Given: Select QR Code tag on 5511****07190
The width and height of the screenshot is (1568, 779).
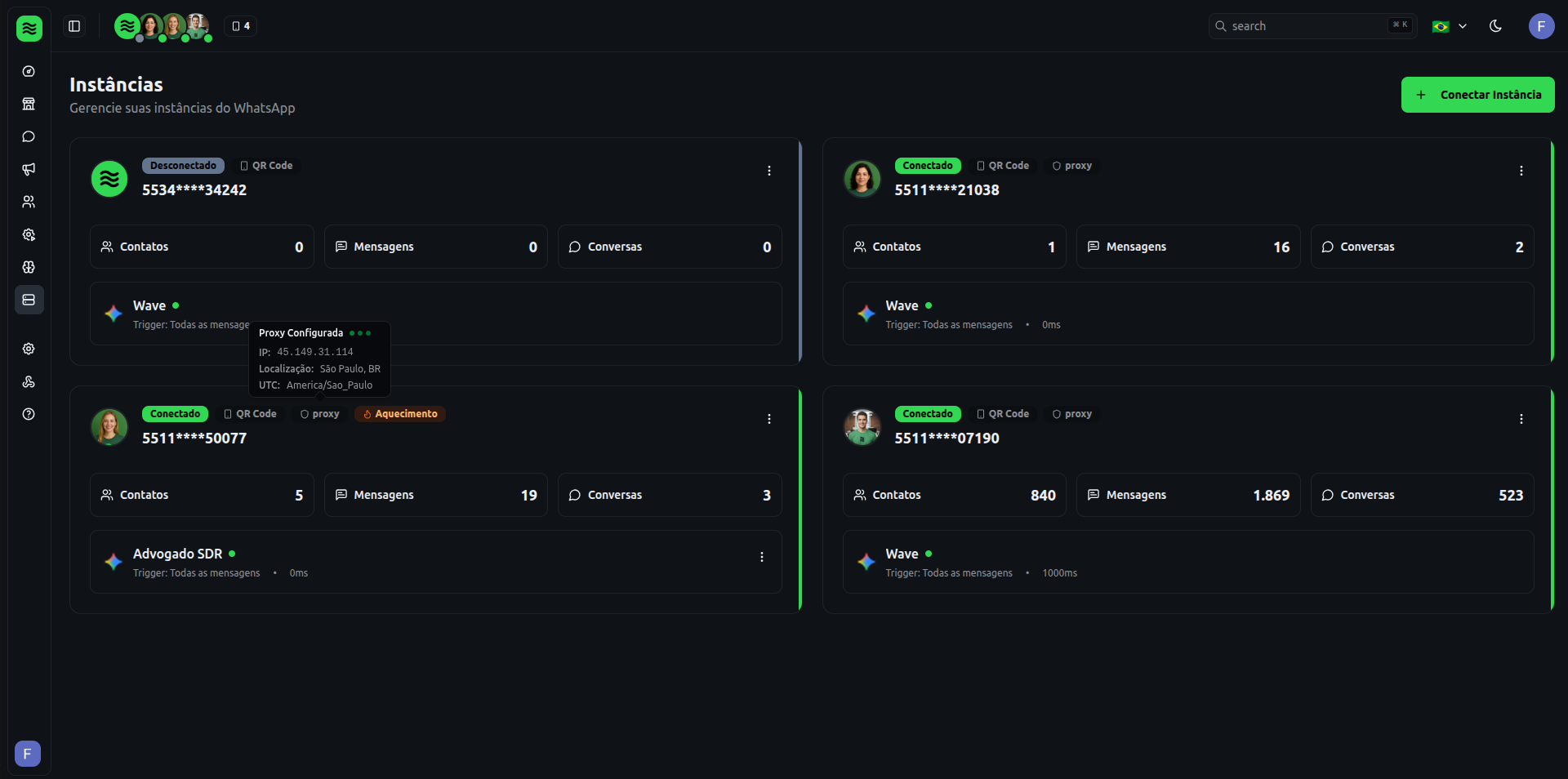Looking at the screenshot, I should click(1003, 414).
